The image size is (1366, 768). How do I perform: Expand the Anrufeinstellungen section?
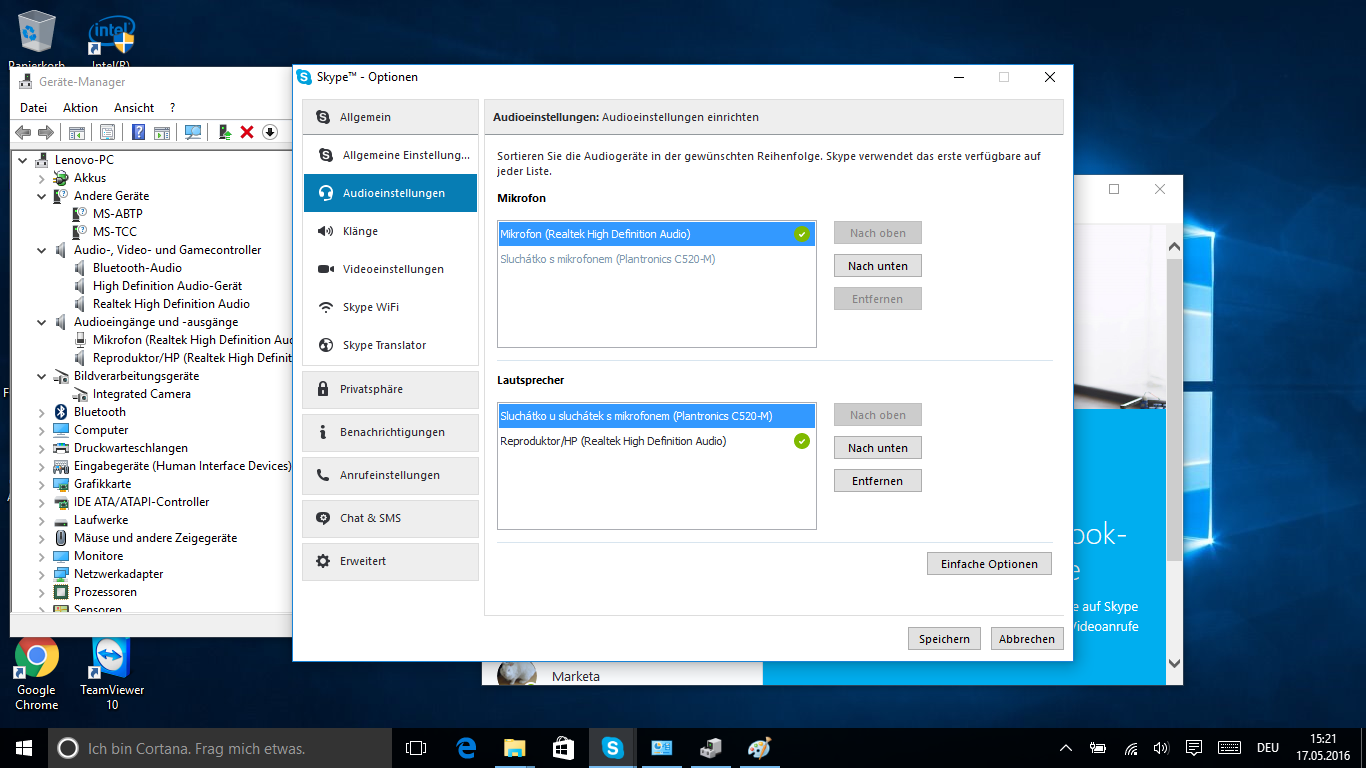[x=391, y=475]
